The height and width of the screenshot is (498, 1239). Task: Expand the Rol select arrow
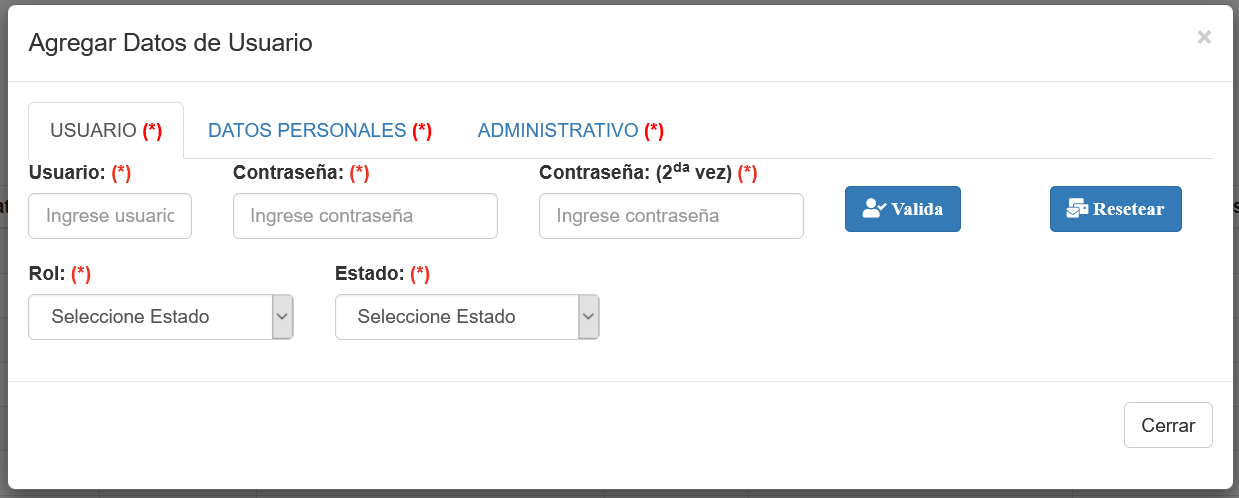pyautogui.click(x=283, y=317)
